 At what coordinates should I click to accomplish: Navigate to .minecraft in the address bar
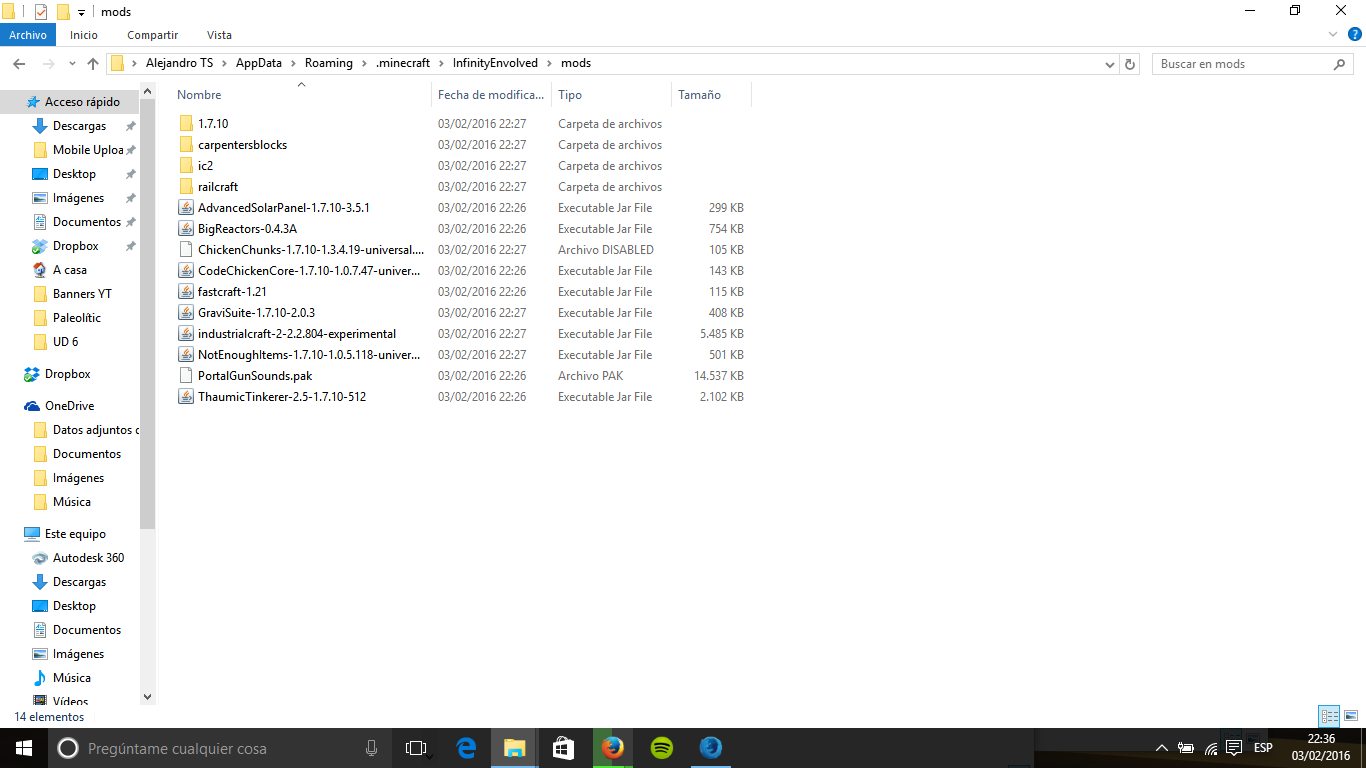pos(403,63)
